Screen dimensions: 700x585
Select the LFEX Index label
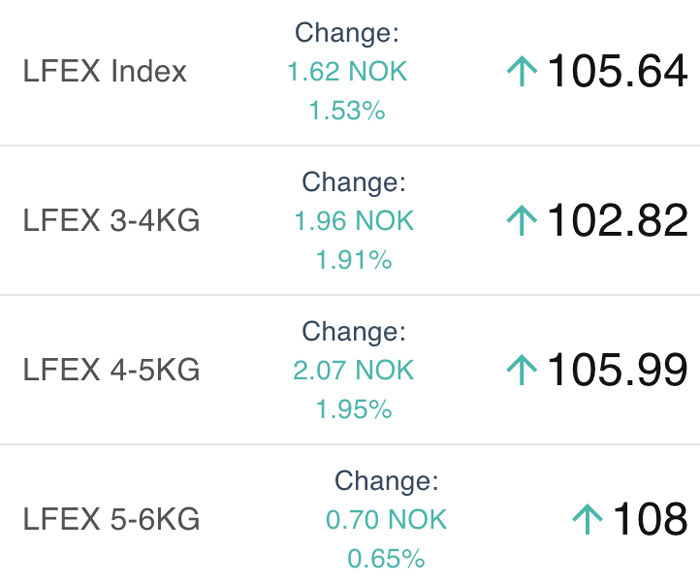click(x=105, y=72)
